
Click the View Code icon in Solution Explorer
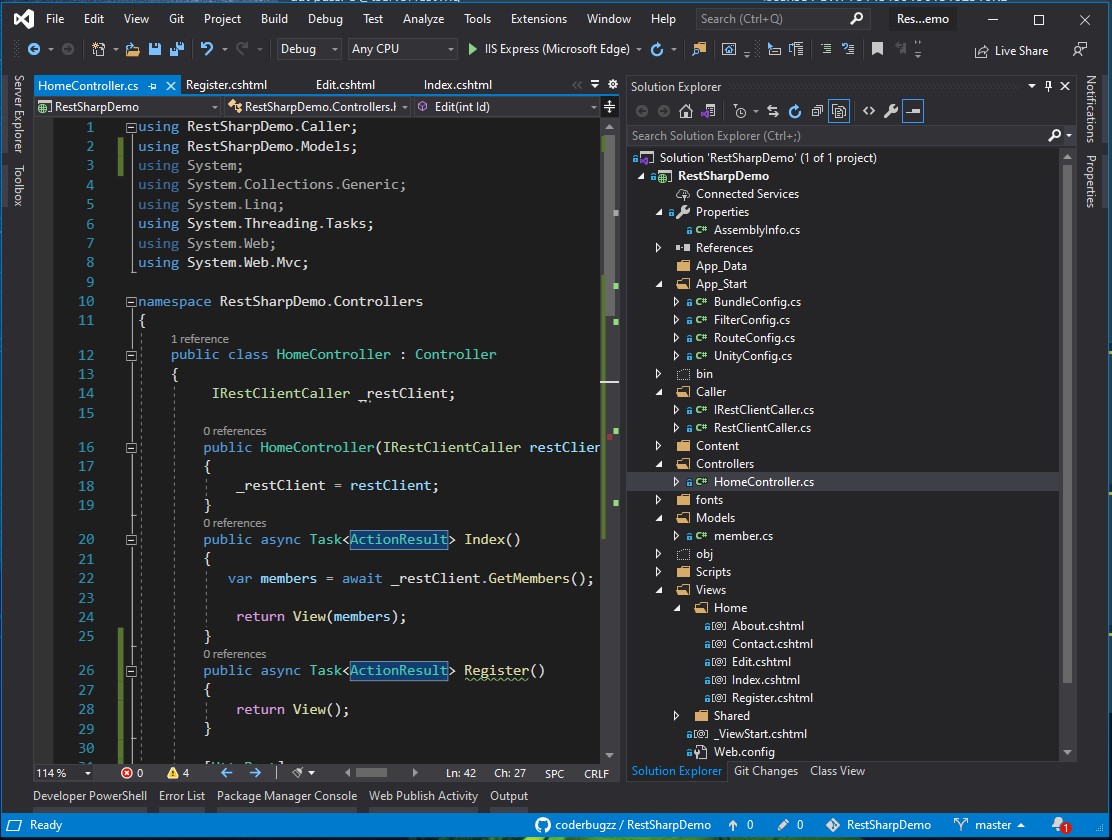(x=868, y=112)
